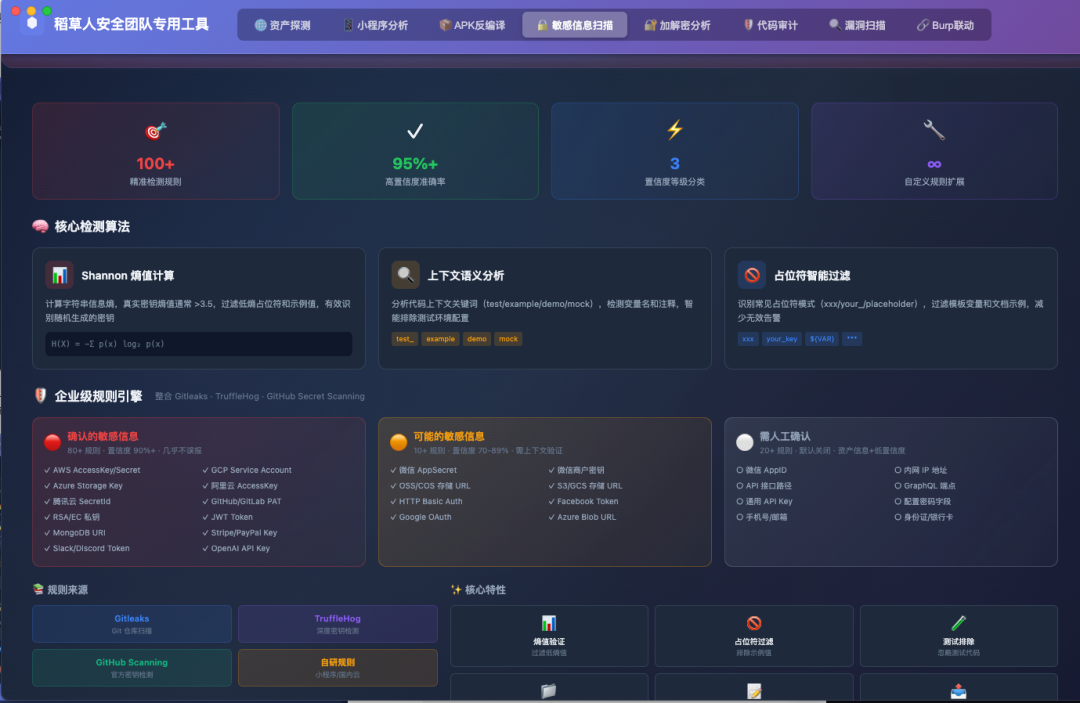Click the your_key placeholder tag
Screen dimensions: 1080x703
point(782,339)
